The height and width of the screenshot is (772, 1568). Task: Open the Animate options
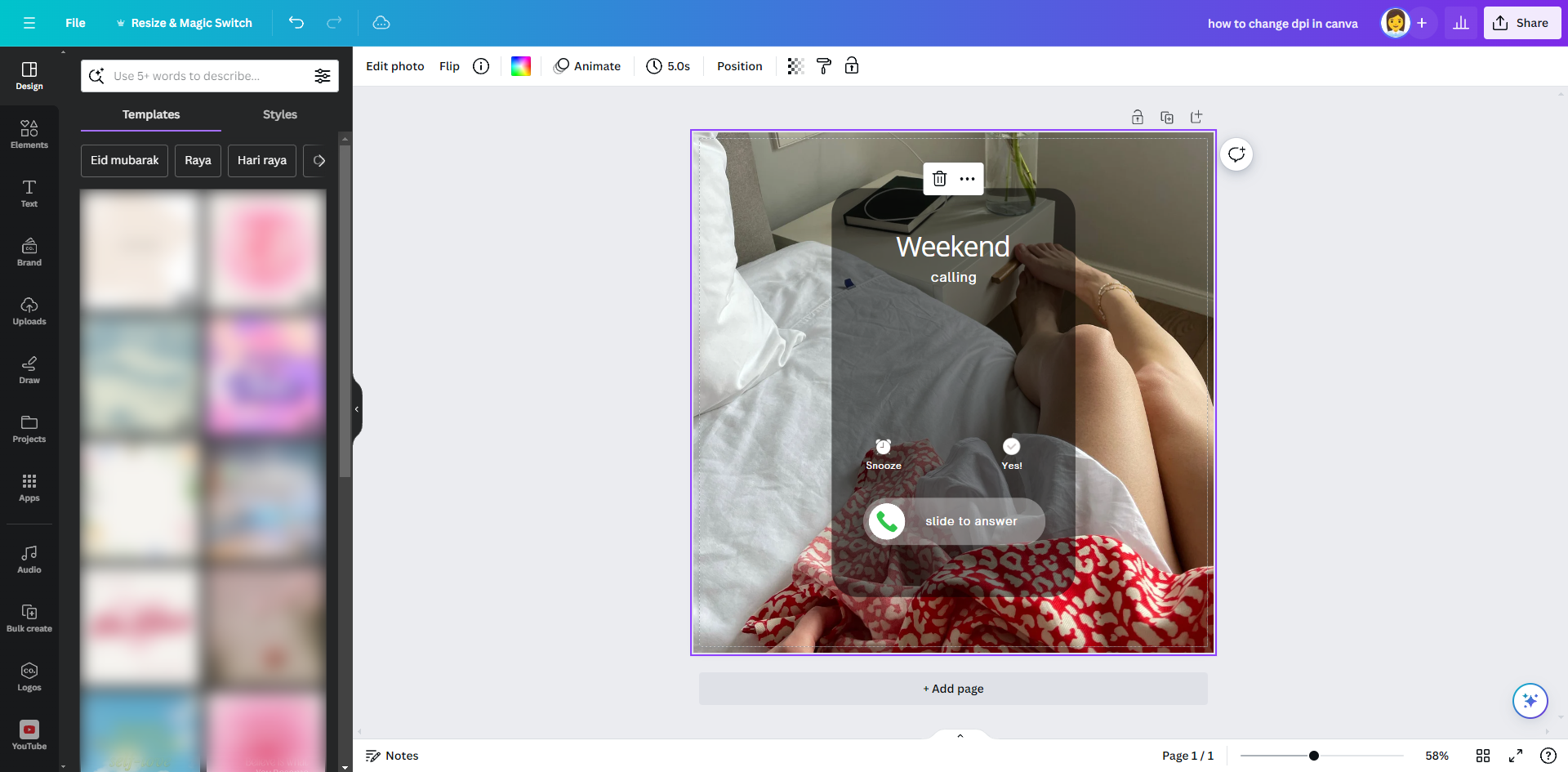click(x=587, y=66)
